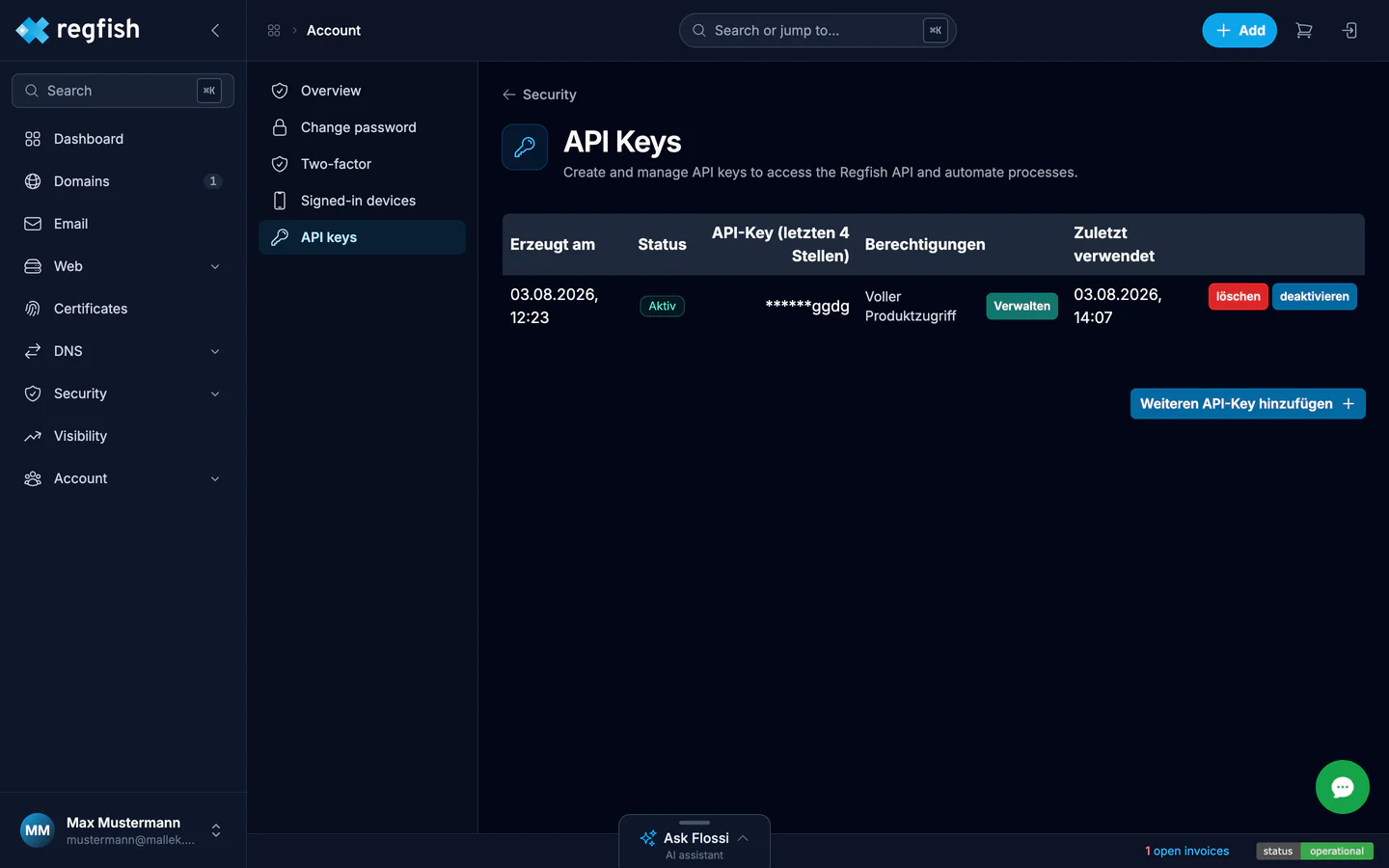1389x868 pixels.
Task: Expand the Ask Flossi panel chevron
Action: pos(743,838)
